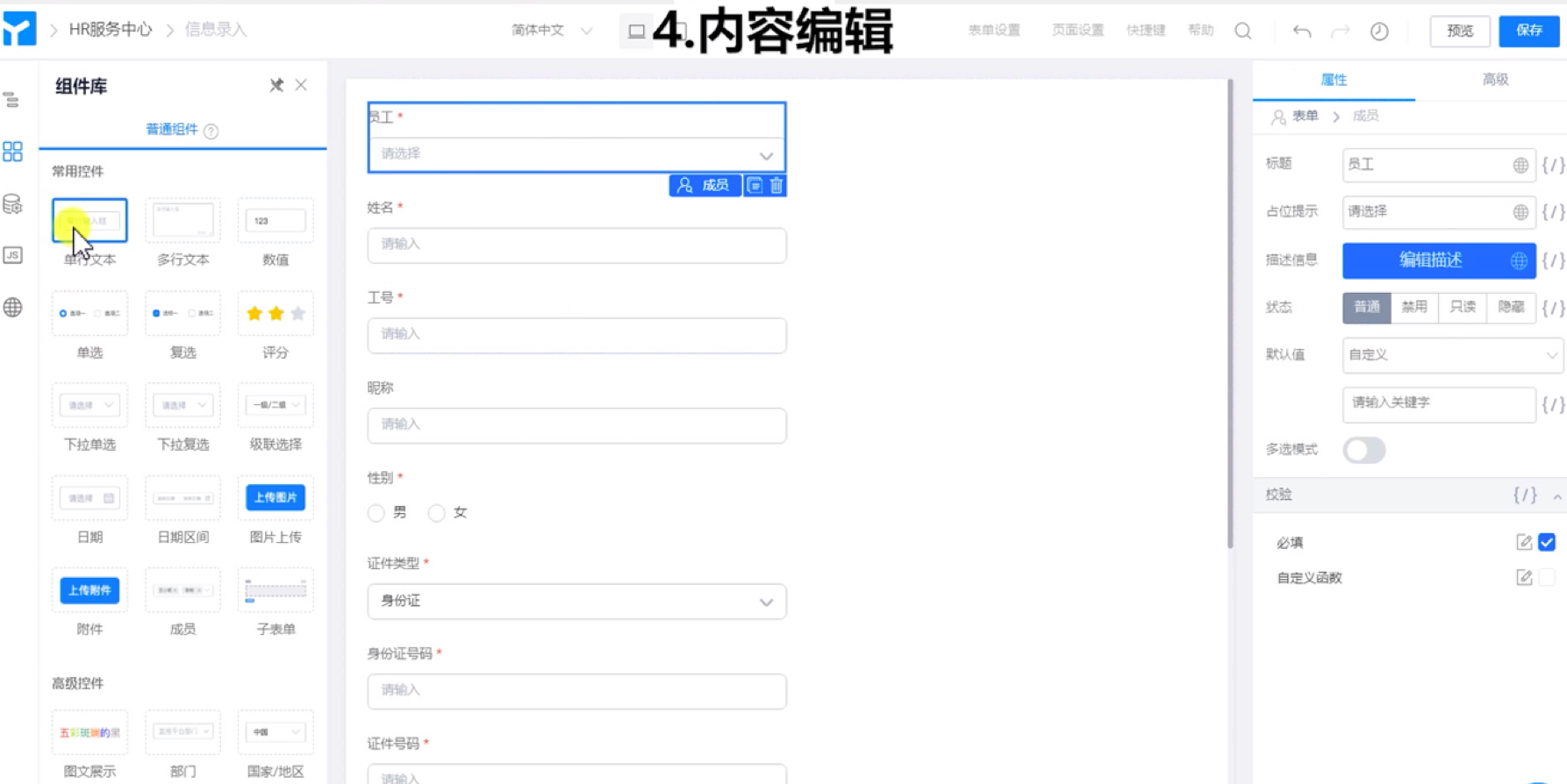1567x784 pixels.
Task: Select the 级联选择 component icon
Action: 275,405
